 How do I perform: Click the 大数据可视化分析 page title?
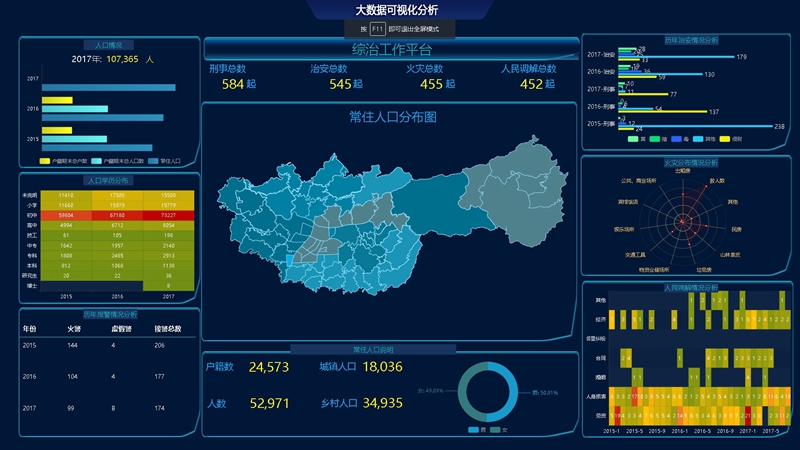(397, 9)
